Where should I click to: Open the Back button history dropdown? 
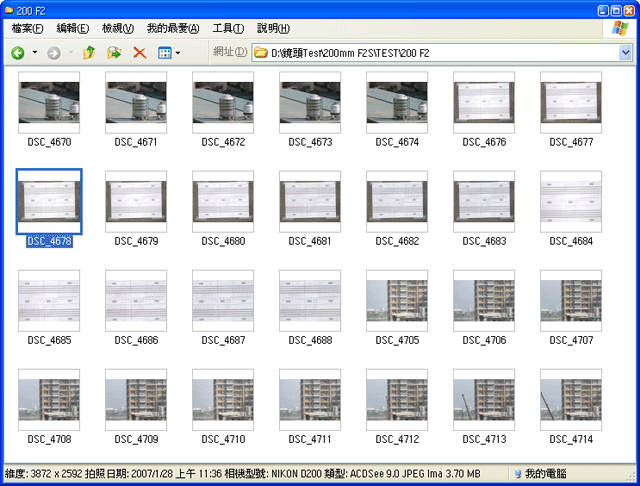[x=35, y=52]
